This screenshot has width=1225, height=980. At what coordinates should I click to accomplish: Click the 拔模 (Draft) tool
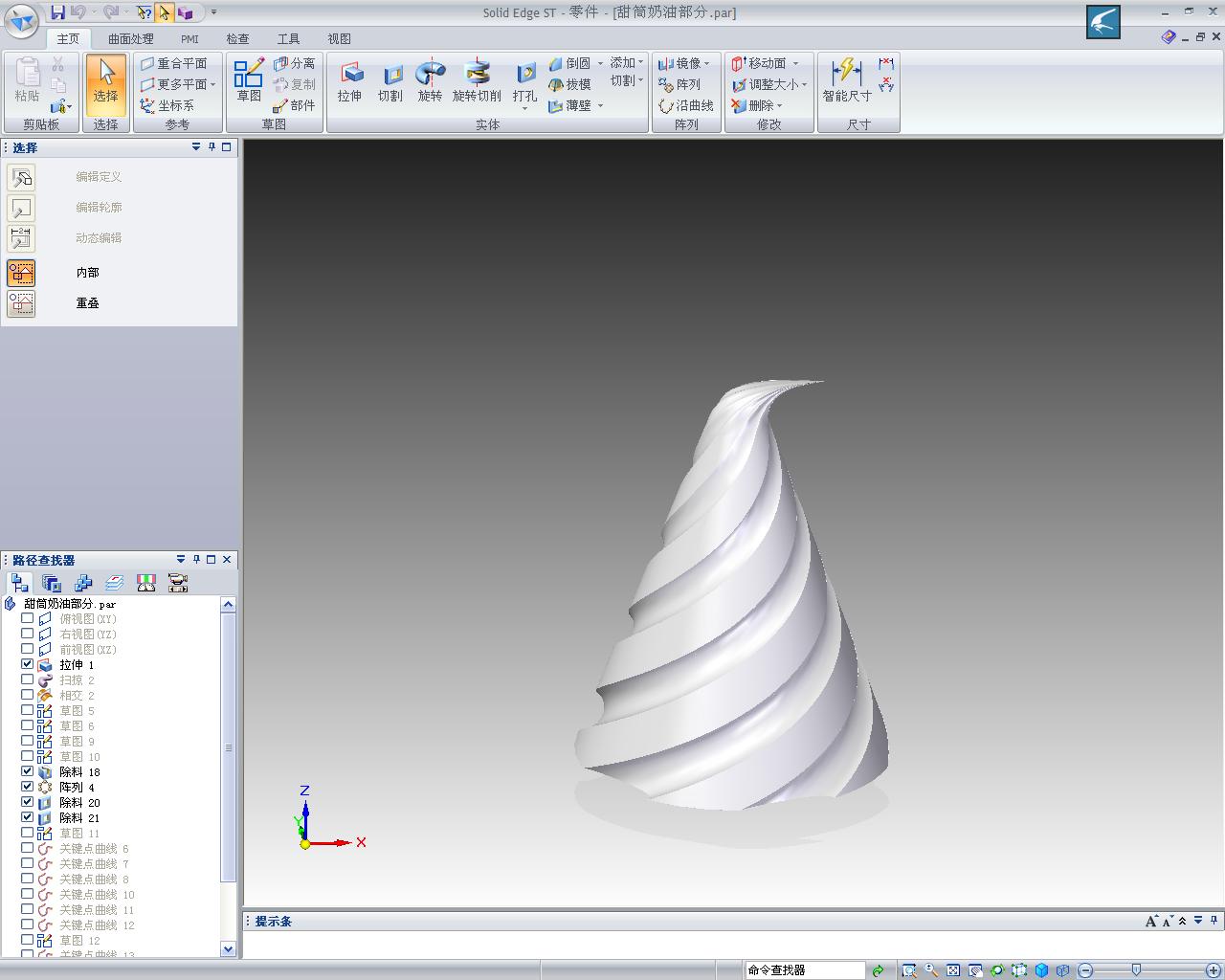570,84
